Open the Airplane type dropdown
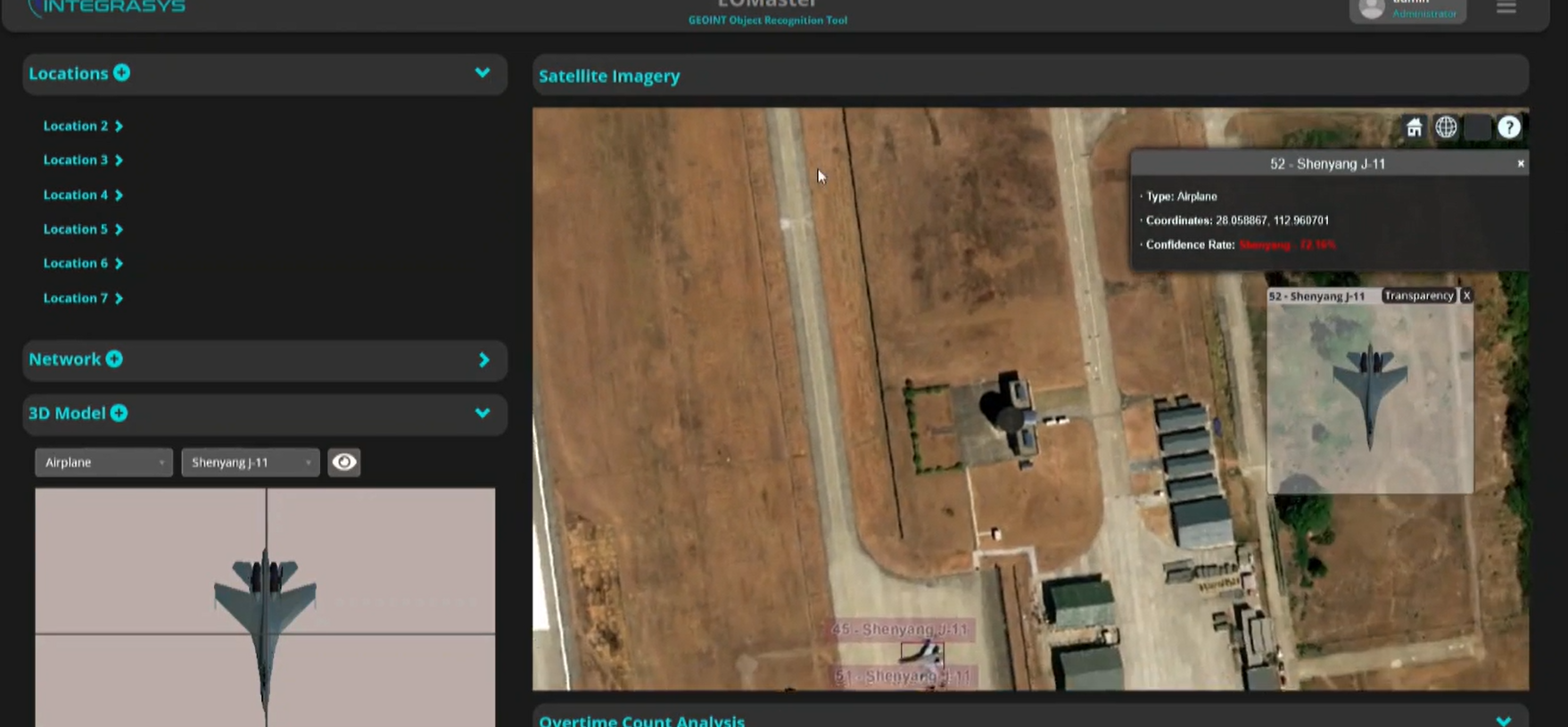Screen dimensions: 1568x727 103,462
